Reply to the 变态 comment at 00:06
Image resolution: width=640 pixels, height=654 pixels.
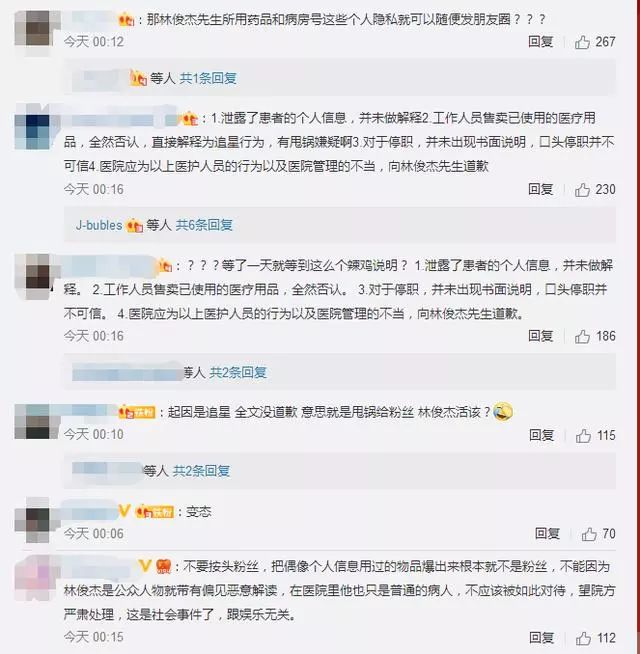547,533
